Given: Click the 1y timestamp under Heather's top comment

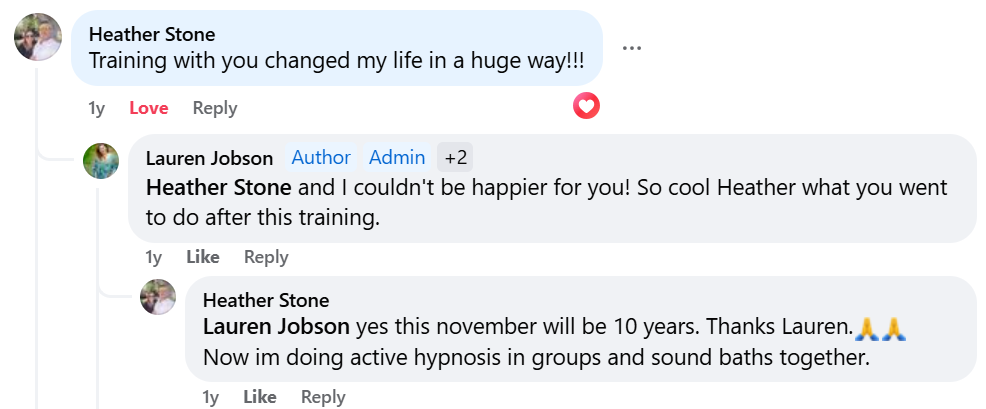Looking at the screenshot, I should coord(97,108).
